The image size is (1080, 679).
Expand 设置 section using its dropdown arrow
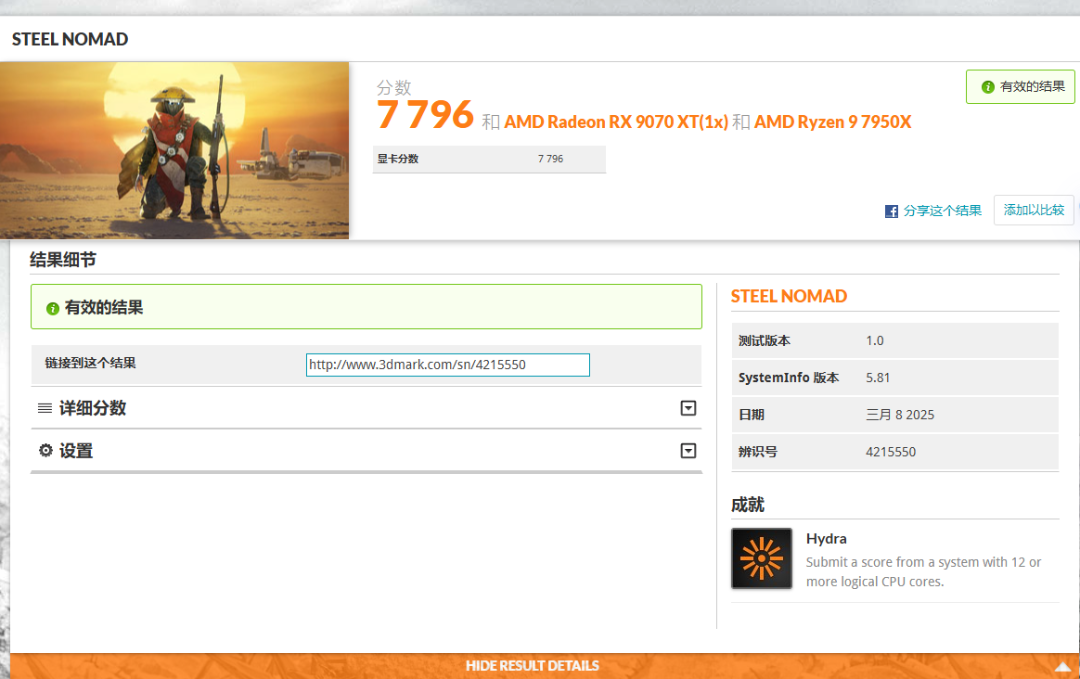(688, 451)
